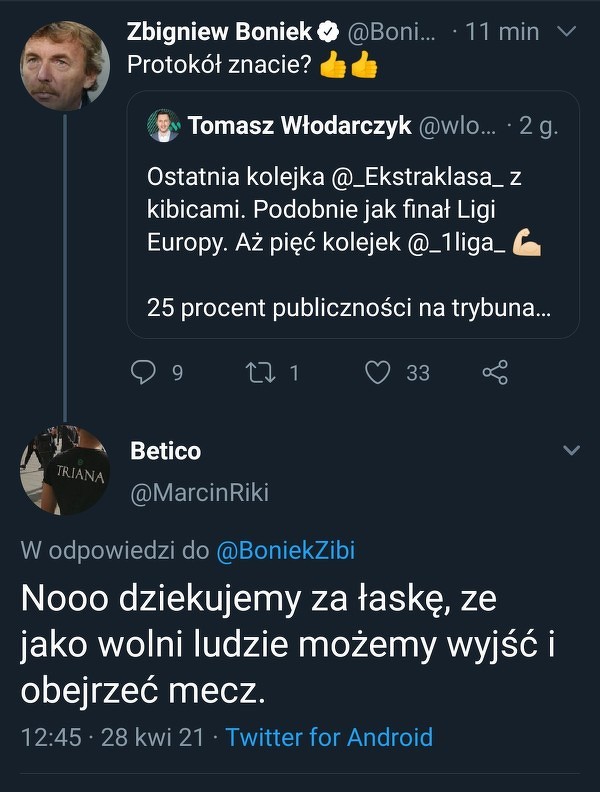
Task: Click Tomasz Włodarczyk's small avatar
Action: (163, 126)
